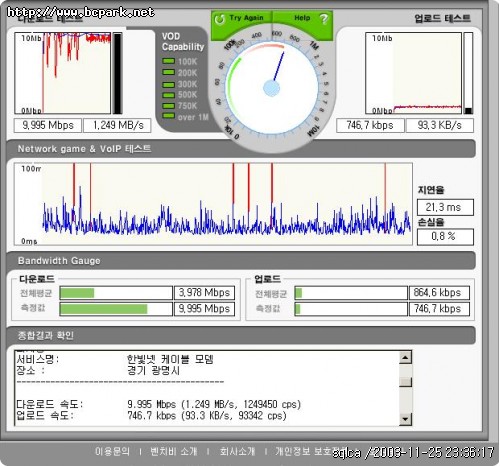Click the refresh icon beside Try Again
This screenshot has height=466, width=500.
click(x=220, y=19)
